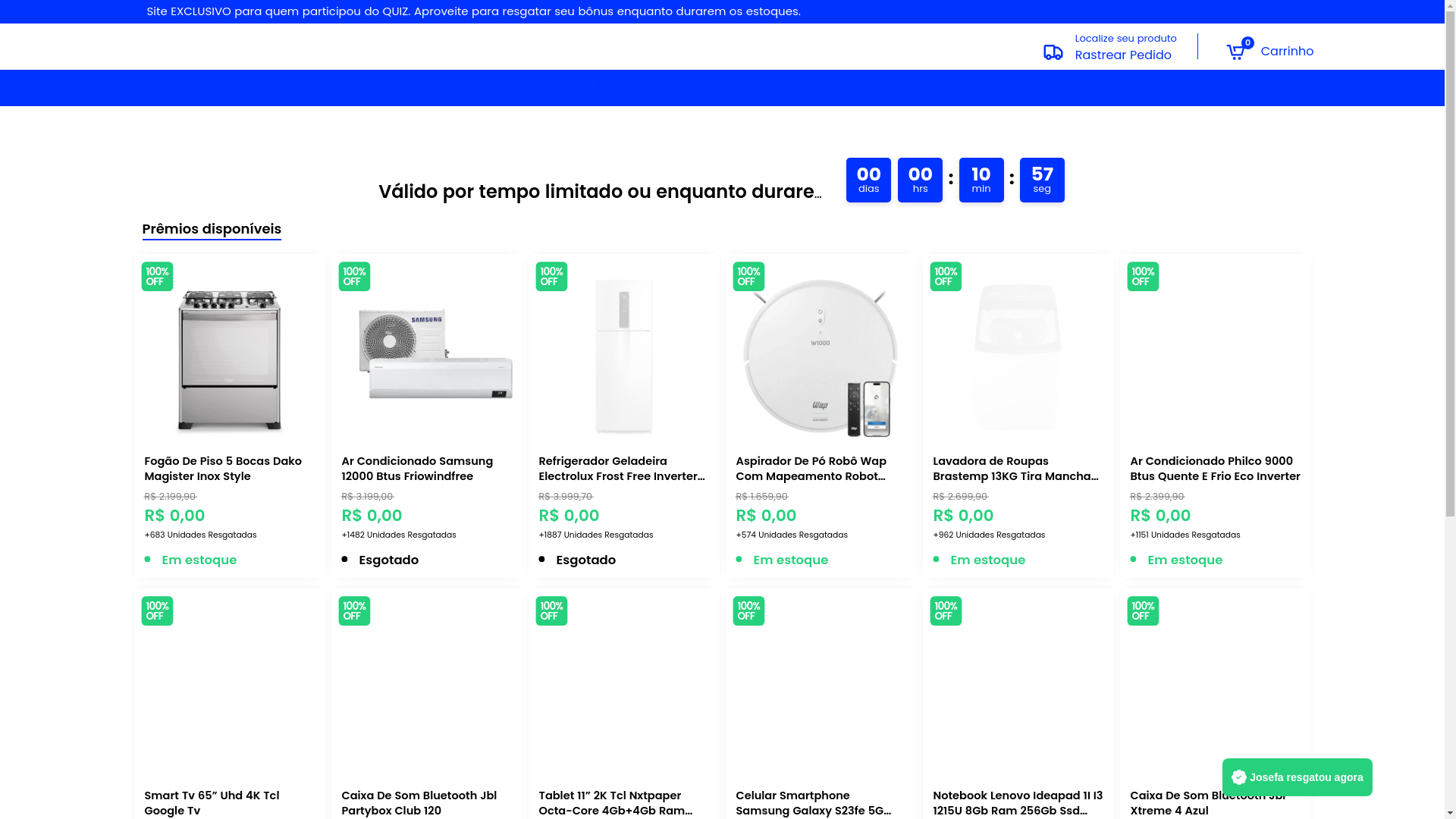The image size is (1456, 819).
Task: Click the 100% OFF badge on Tcl Tablet
Action: pos(551,611)
